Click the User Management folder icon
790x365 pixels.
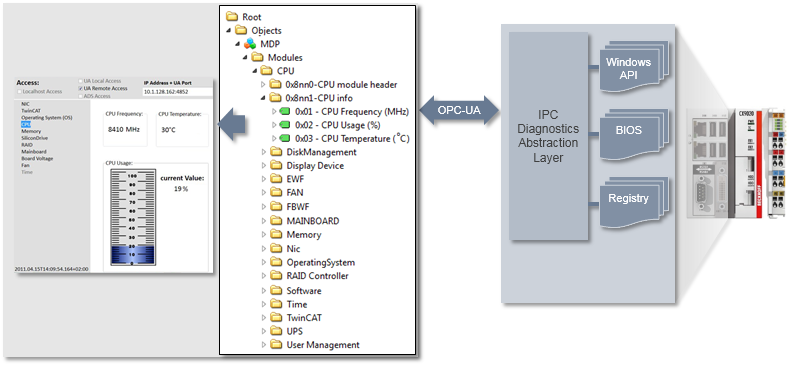pyautogui.click(x=276, y=344)
